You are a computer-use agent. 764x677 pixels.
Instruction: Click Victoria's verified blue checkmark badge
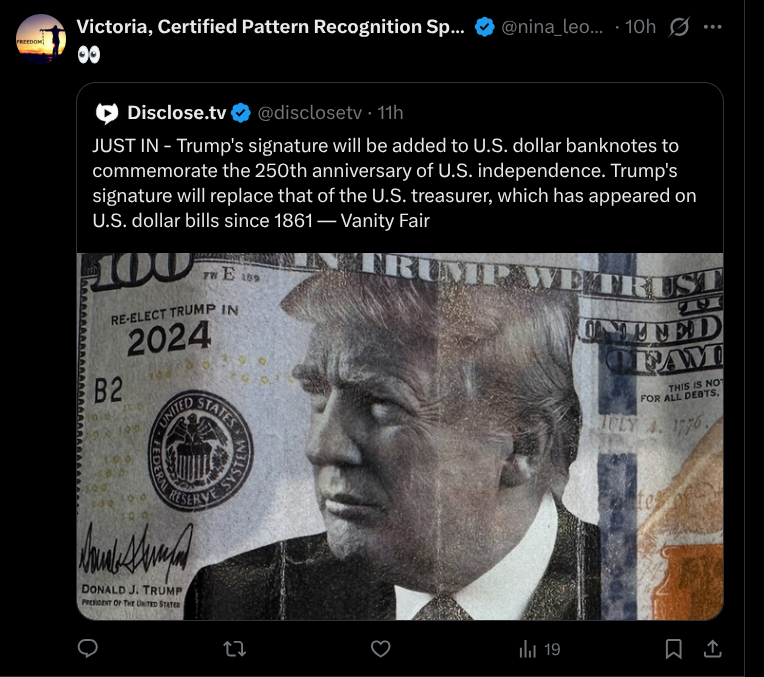tap(484, 27)
